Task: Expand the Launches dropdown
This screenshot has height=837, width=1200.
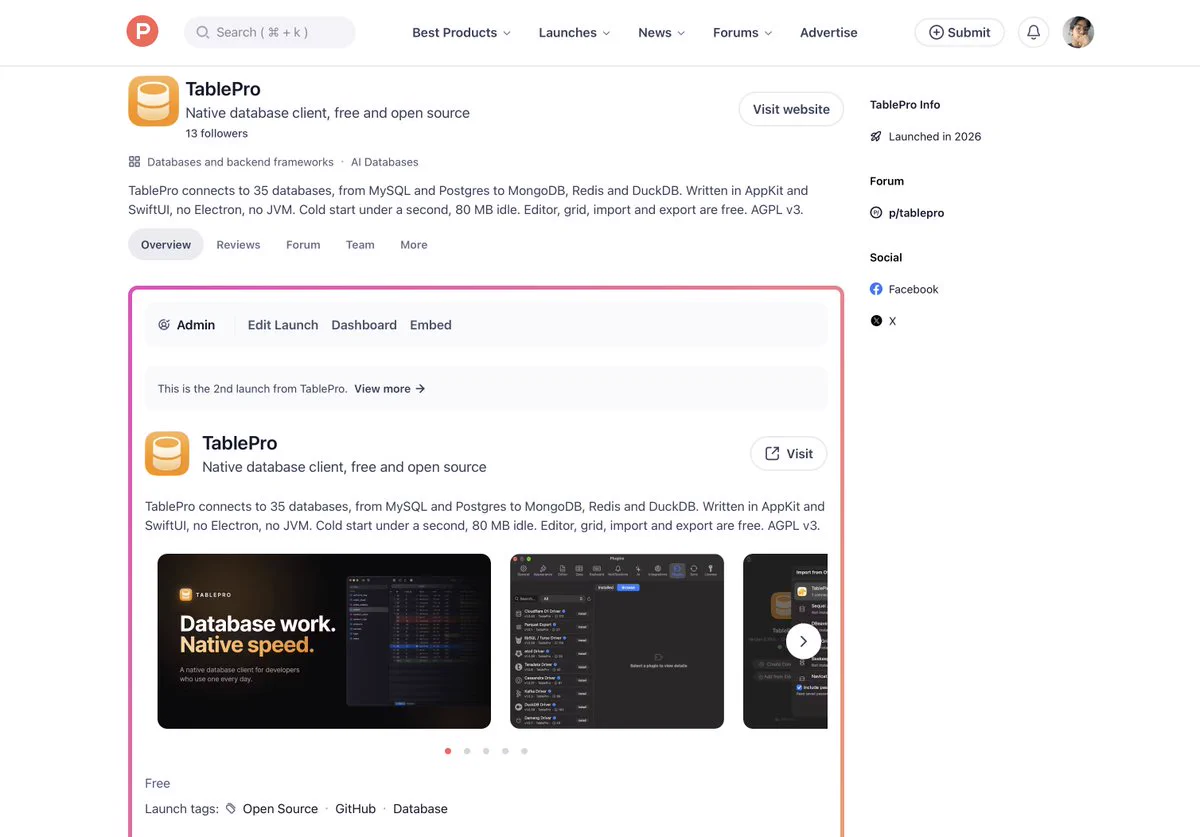Action: point(574,32)
